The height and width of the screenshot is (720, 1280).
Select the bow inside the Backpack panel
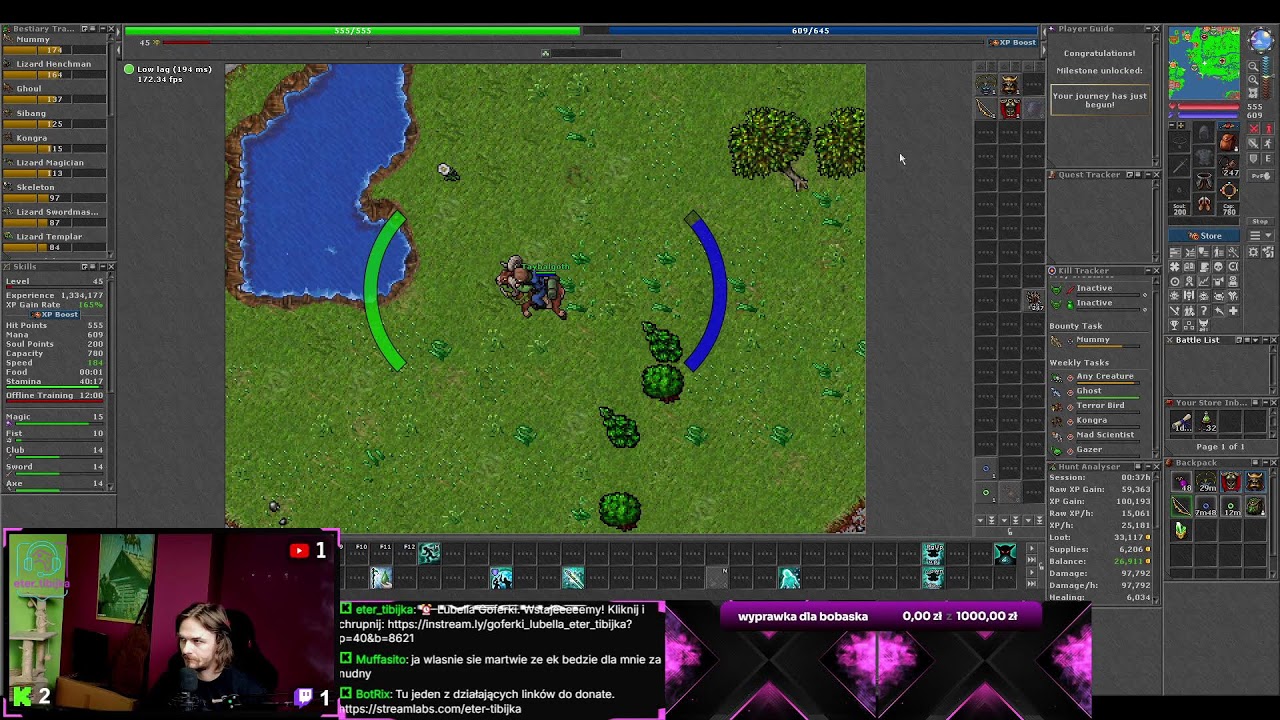1181,508
